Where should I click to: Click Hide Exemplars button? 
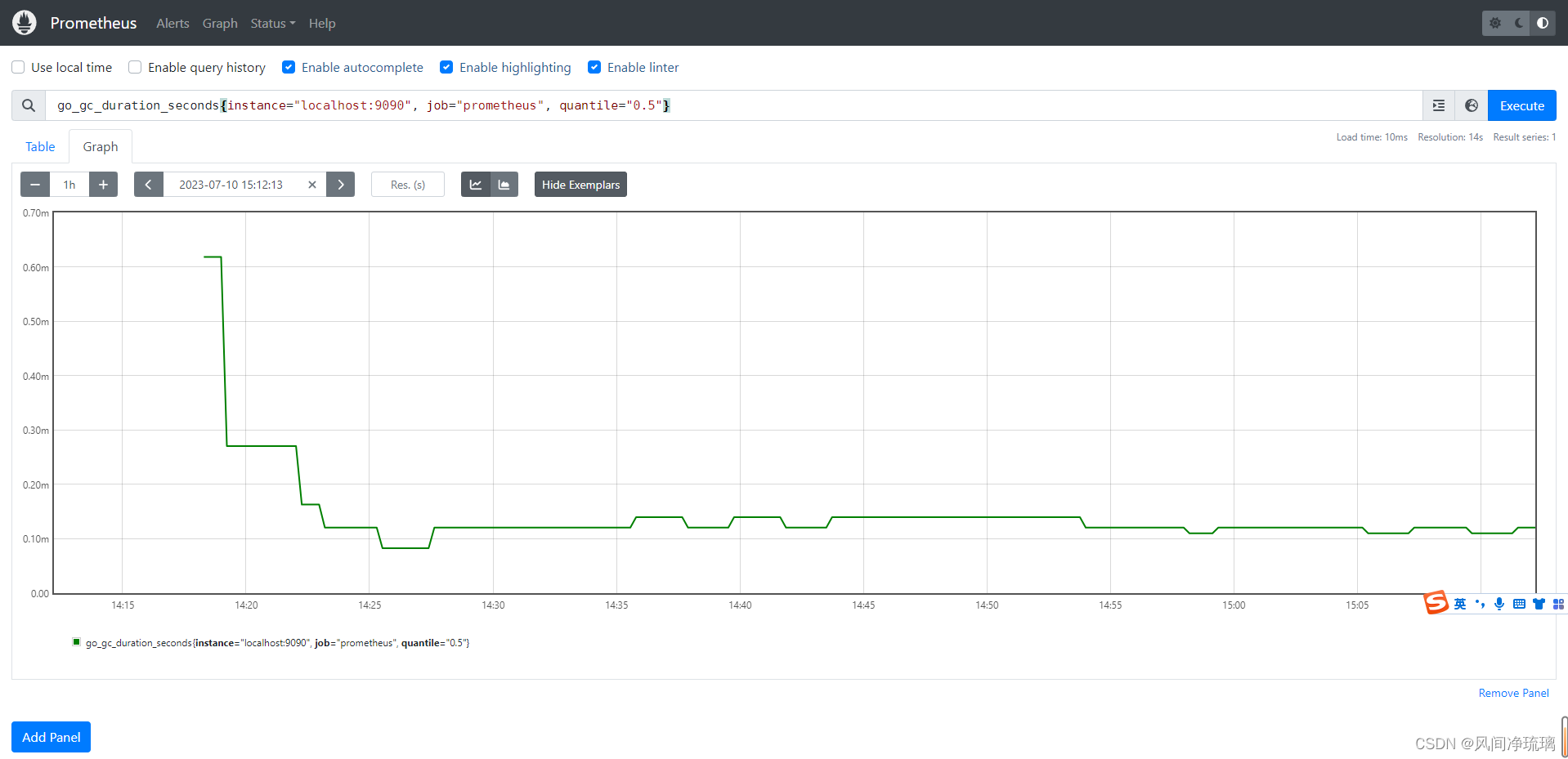(580, 185)
